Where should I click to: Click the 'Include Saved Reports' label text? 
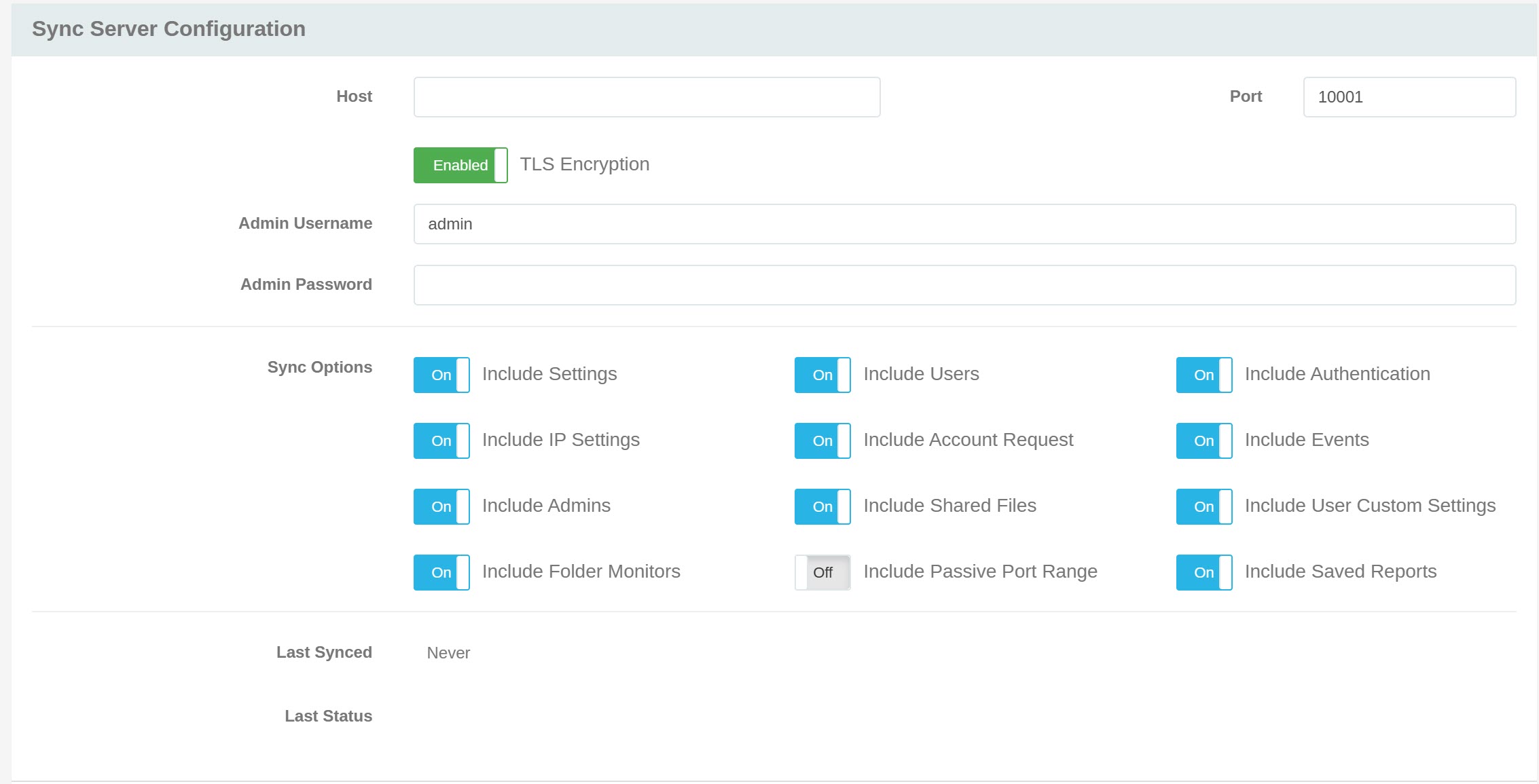point(1341,572)
